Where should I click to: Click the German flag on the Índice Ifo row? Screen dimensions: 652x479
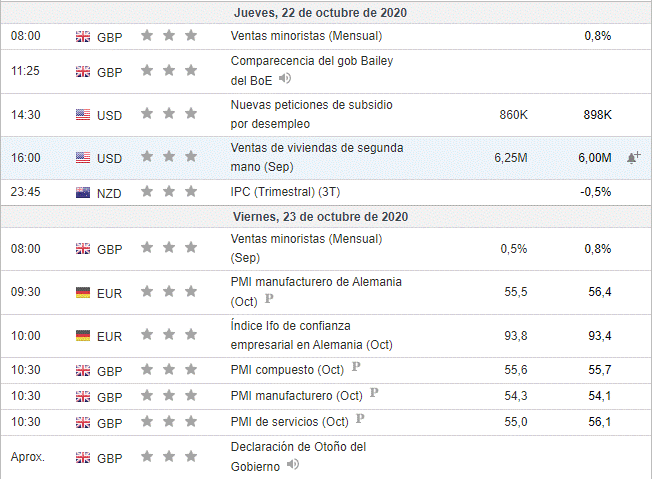coord(83,335)
